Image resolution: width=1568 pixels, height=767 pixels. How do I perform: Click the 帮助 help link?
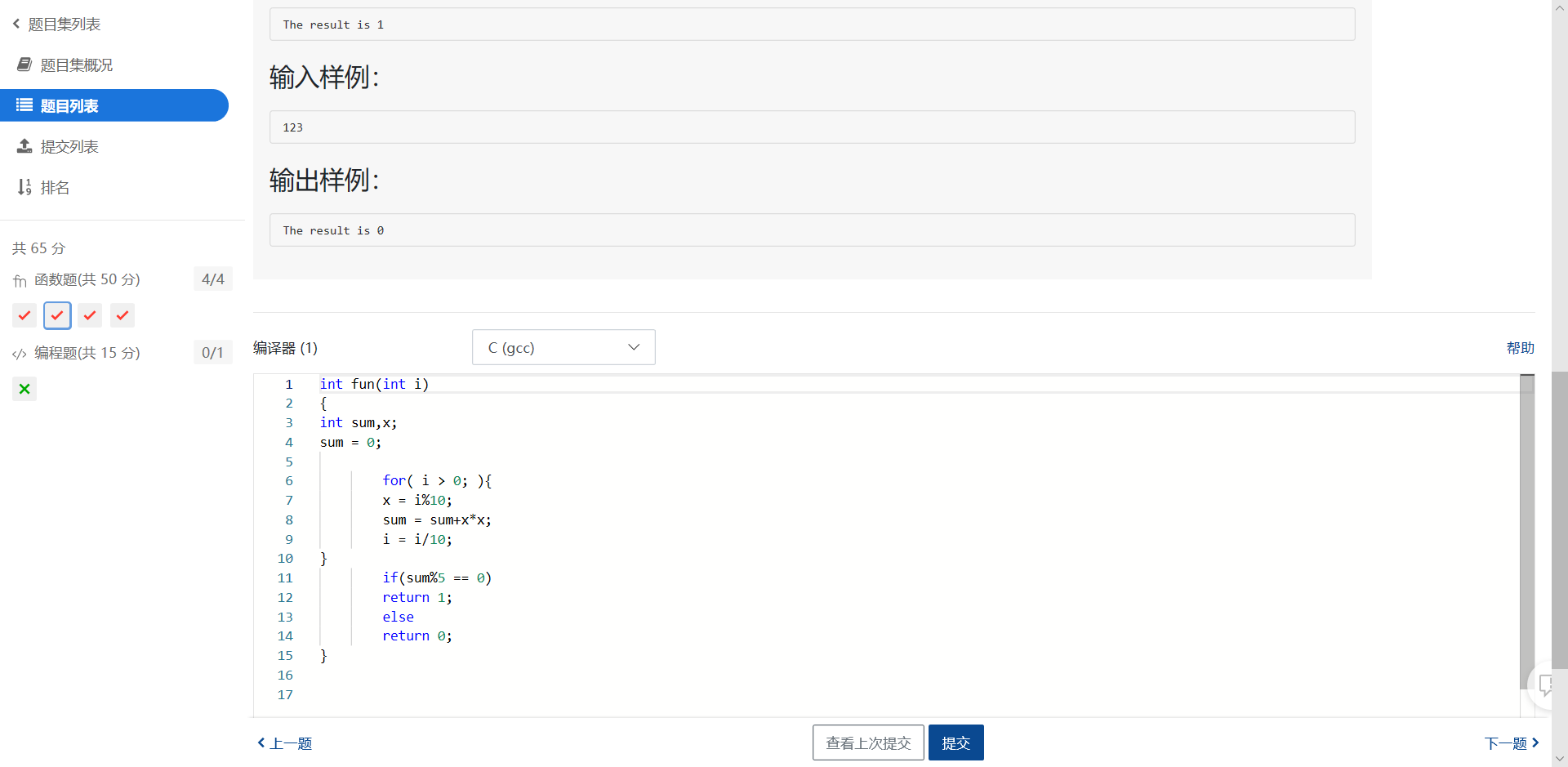coord(1520,348)
